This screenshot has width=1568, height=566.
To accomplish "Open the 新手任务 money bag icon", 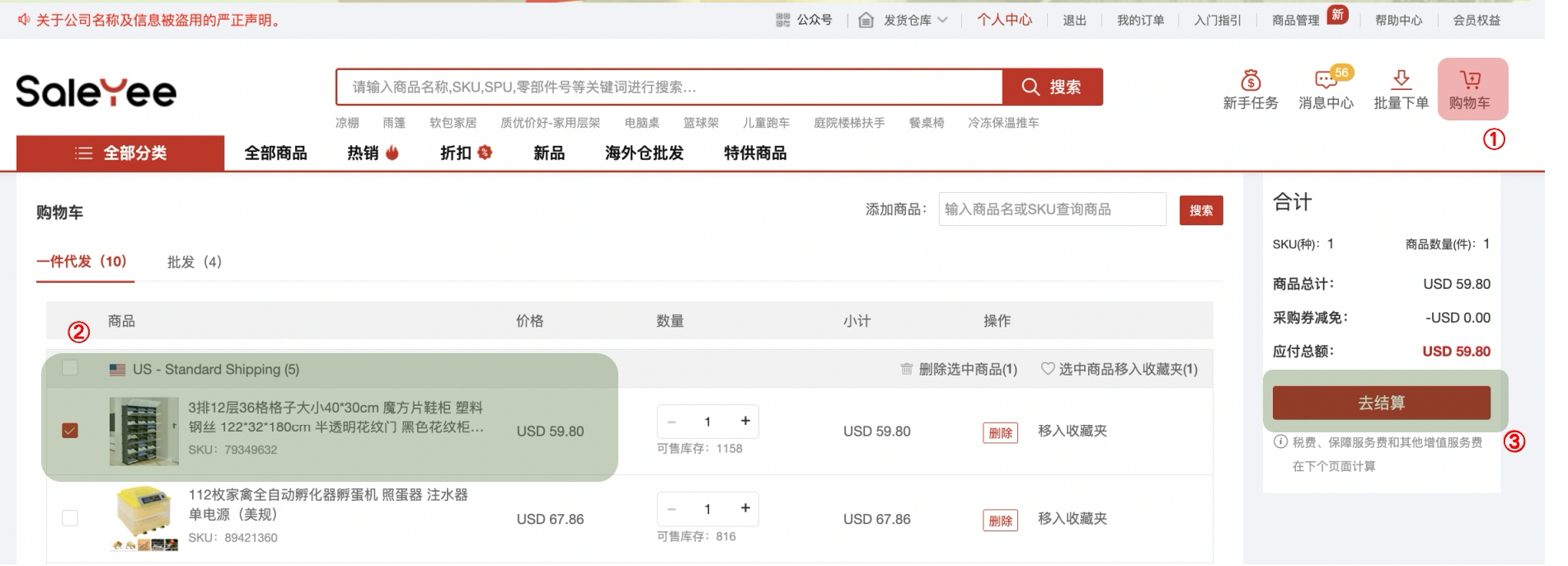I will click(x=1251, y=80).
